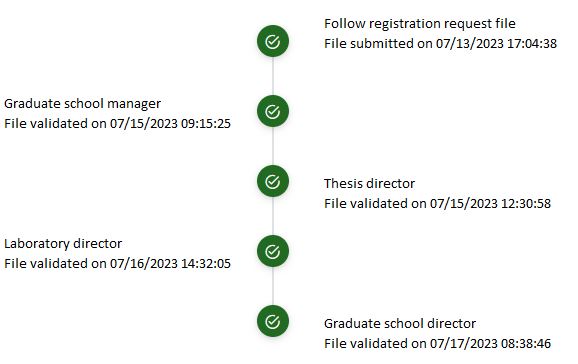Select 'File validated on 07/15/2023 12:30:58' text
The width and height of the screenshot is (578, 364).
[x=437, y=204]
